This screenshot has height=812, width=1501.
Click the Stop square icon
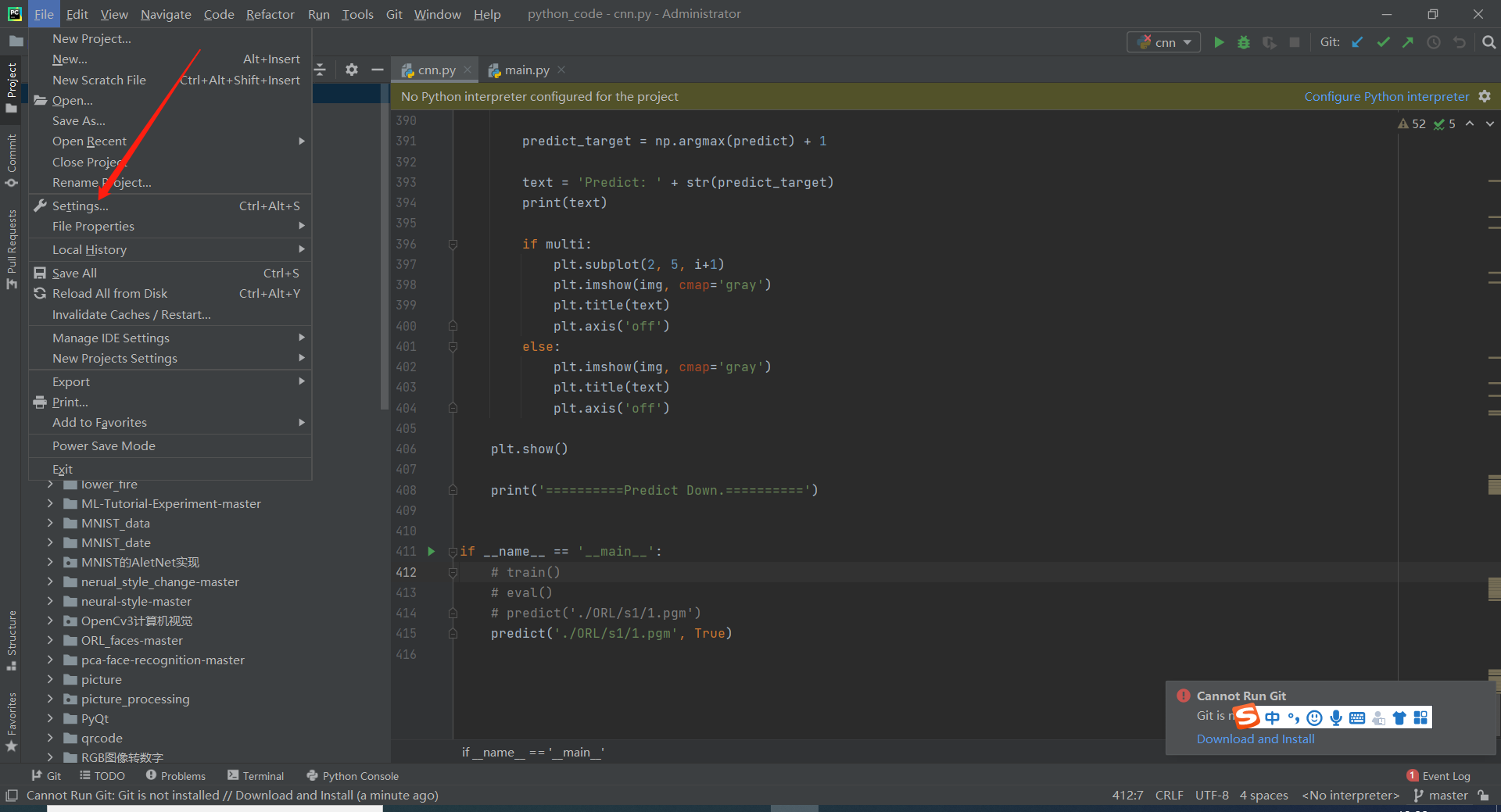[1295, 42]
